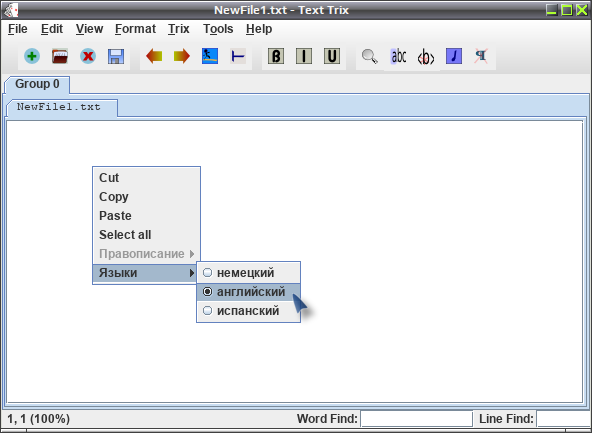Open the Edit menu
The height and width of the screenshot is (433, 592).
pyautogui.click(x=52, y=29)
